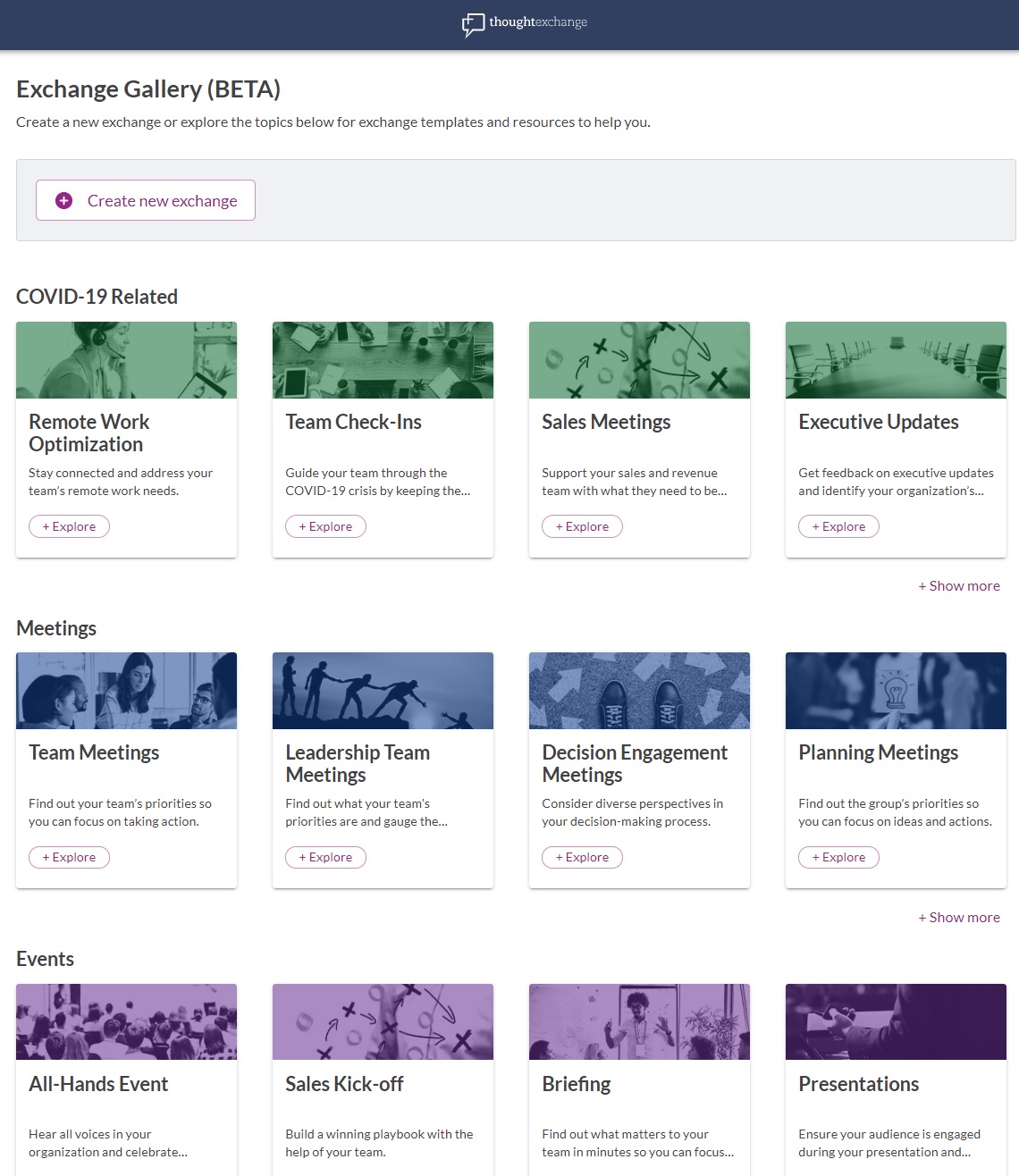
Task: Select the Presentations card title
Action: point(858,1084)
